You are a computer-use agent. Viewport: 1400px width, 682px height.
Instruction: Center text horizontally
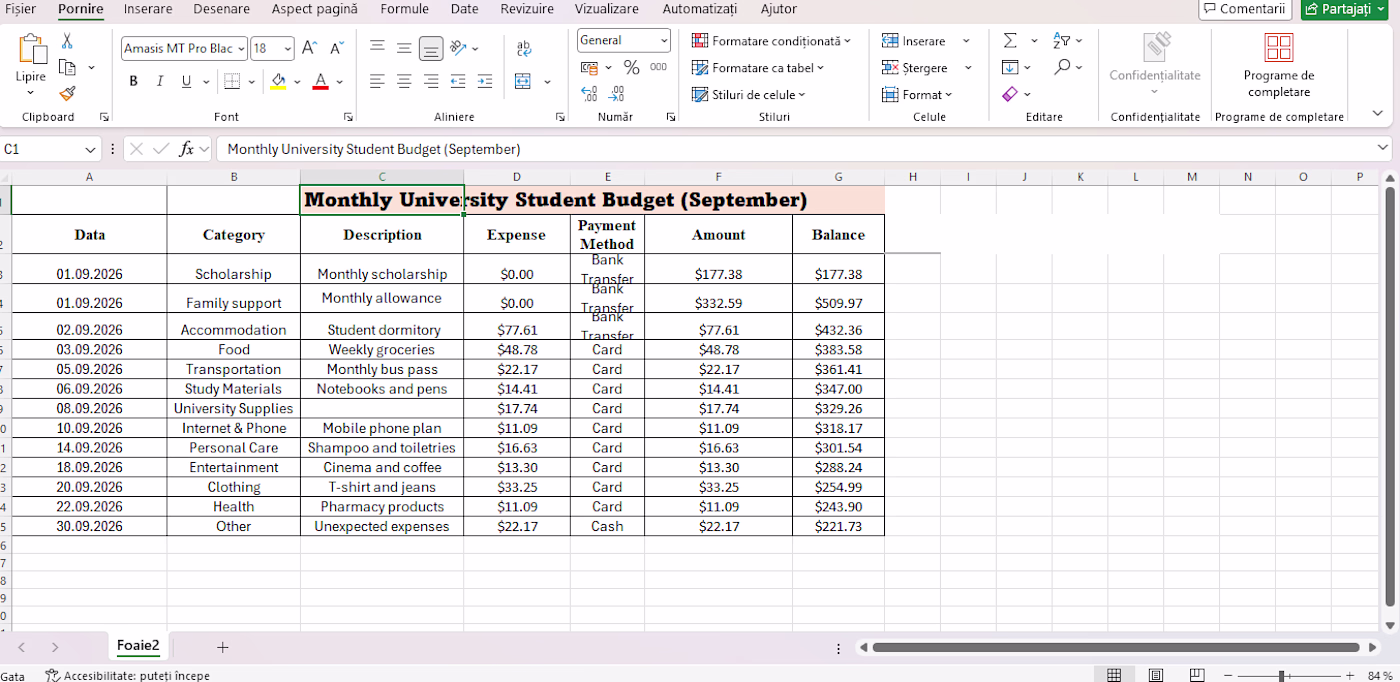pos(404,82)
